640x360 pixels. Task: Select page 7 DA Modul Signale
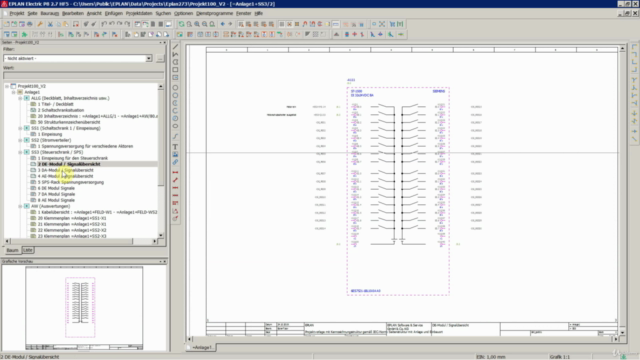pos(56,194)
